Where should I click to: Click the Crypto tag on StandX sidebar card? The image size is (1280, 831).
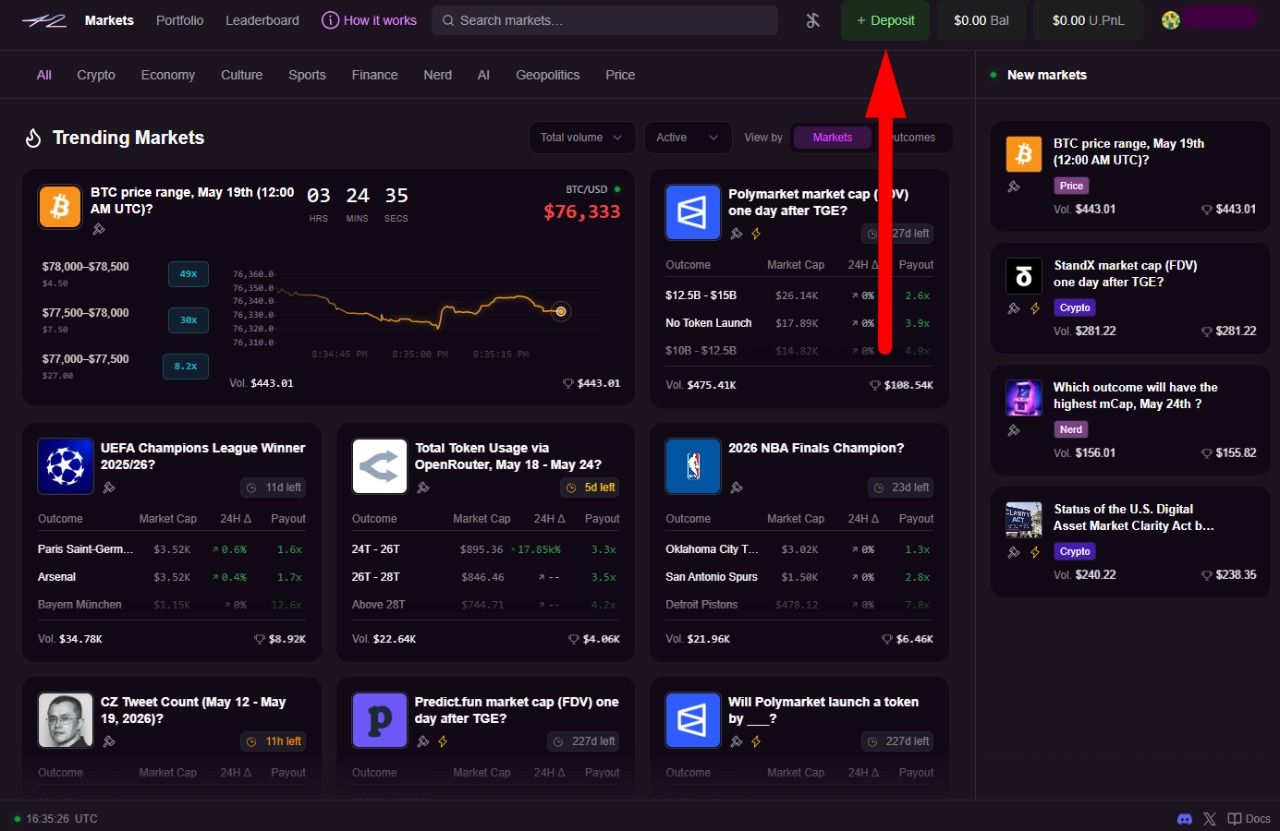tap(1075, 308)
